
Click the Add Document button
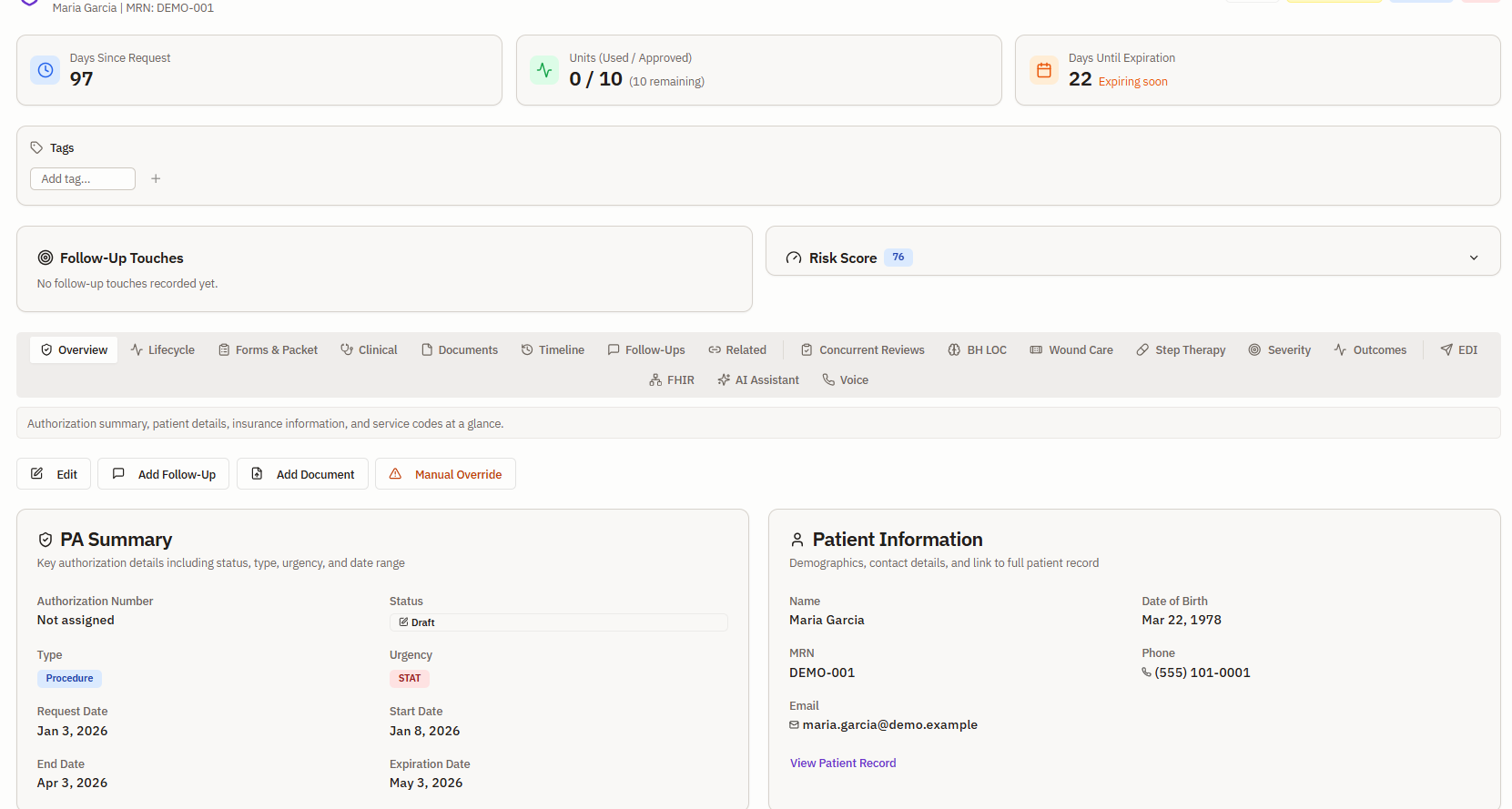[302, 474]
